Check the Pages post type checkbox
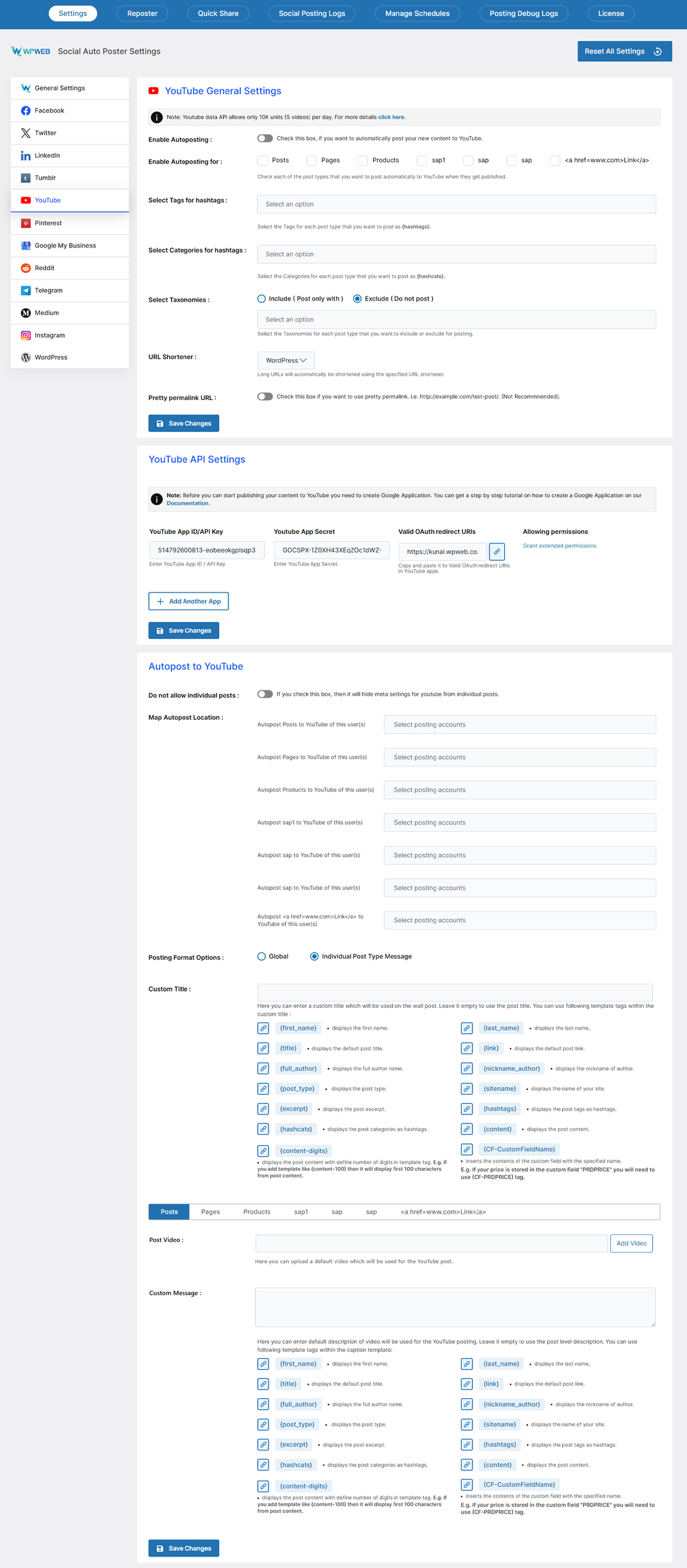 (312, 160)
